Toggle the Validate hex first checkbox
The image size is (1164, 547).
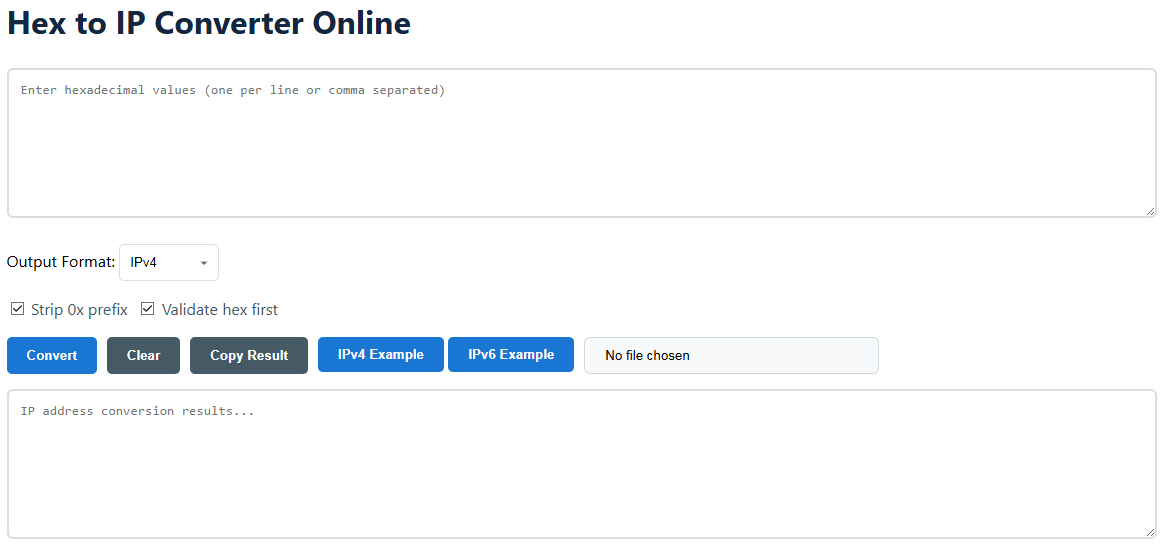click(148, 309)
